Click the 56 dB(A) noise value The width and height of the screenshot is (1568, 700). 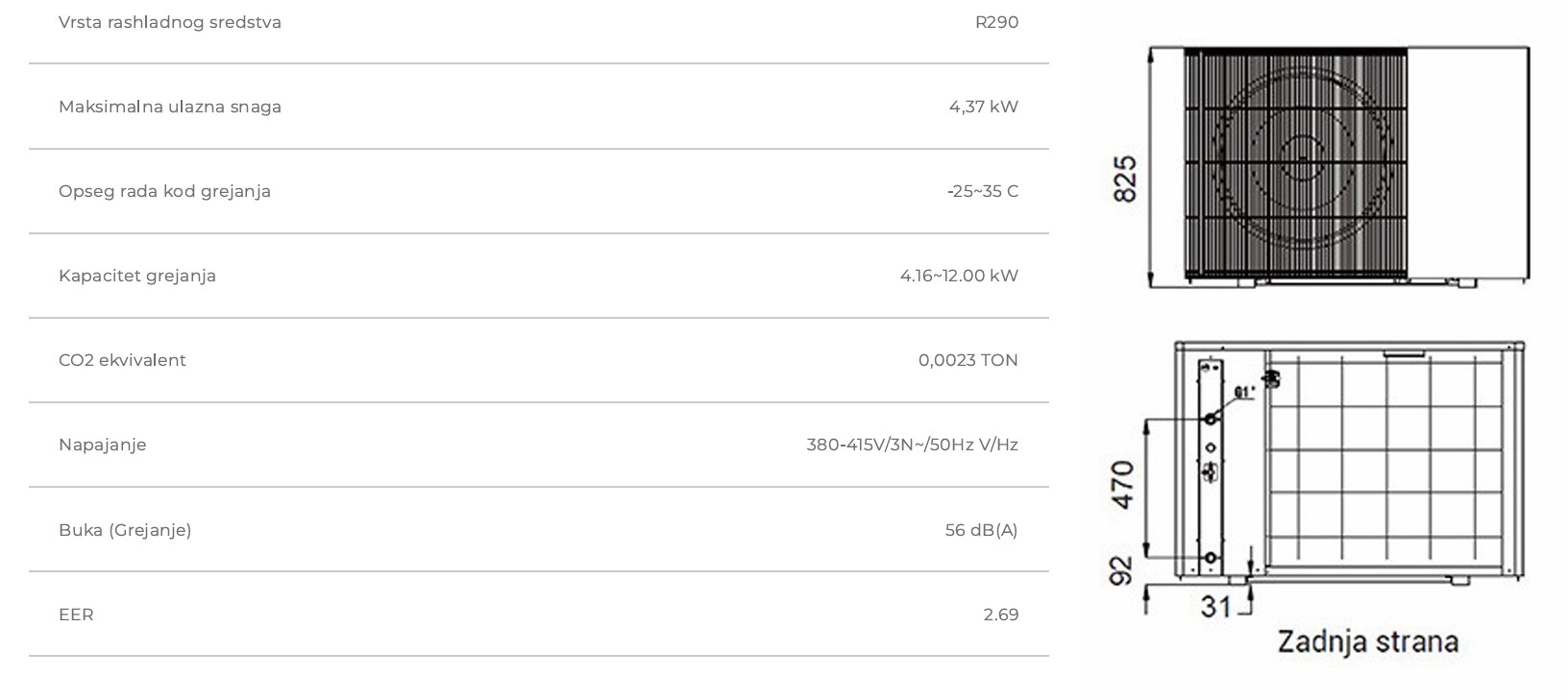(x=981, y=530)
